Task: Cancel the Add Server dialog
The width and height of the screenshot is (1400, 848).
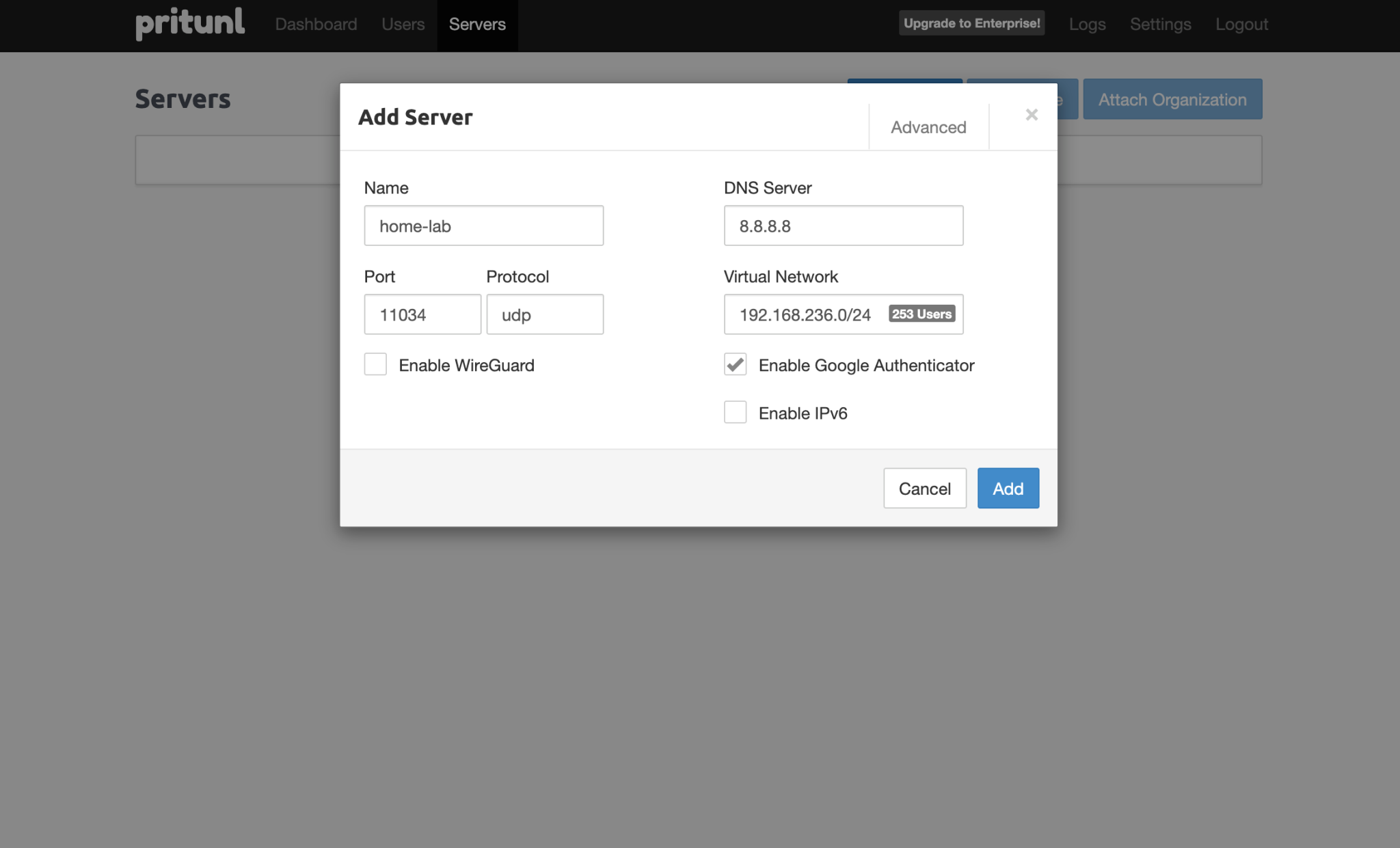Action: point(924,488)
